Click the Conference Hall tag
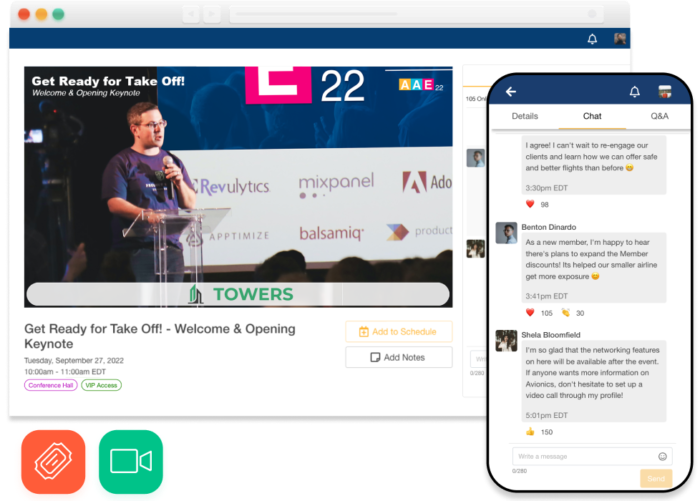Screen dimensions: 700x501 pos(50,385)
